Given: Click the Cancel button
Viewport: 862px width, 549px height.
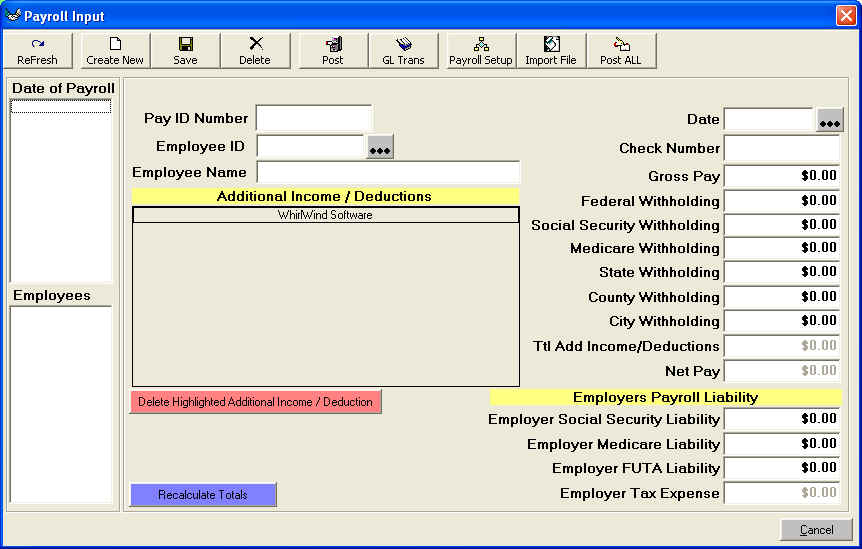Looking at the screenshot, I should tap(816, 530).
